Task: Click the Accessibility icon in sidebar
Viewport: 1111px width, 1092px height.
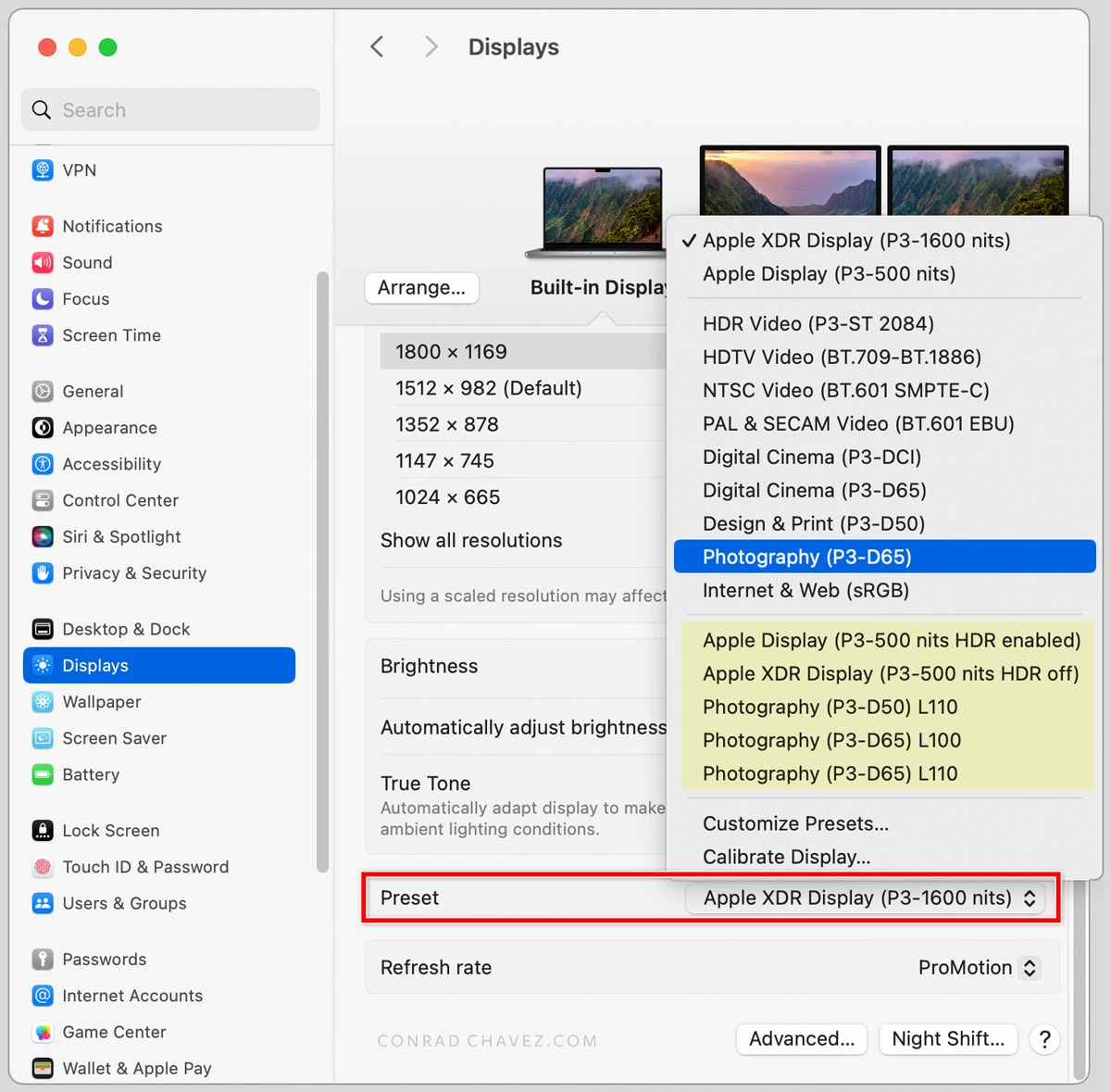Action: click(x=43, y=464)
